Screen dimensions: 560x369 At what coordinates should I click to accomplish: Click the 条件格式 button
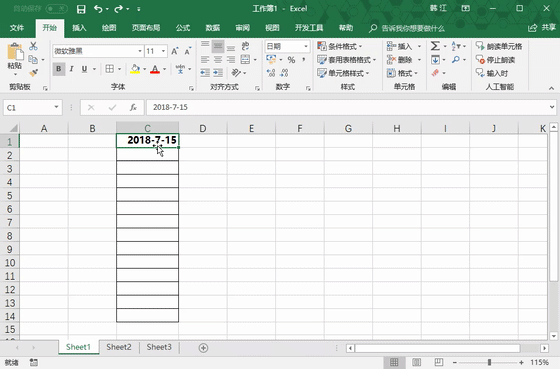pyautogui.click(x=340, y=46)
